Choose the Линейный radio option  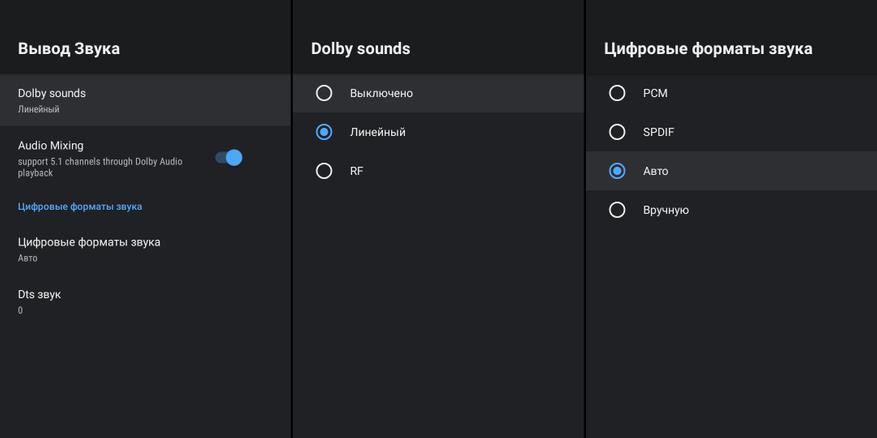click(x=324, y=132)
